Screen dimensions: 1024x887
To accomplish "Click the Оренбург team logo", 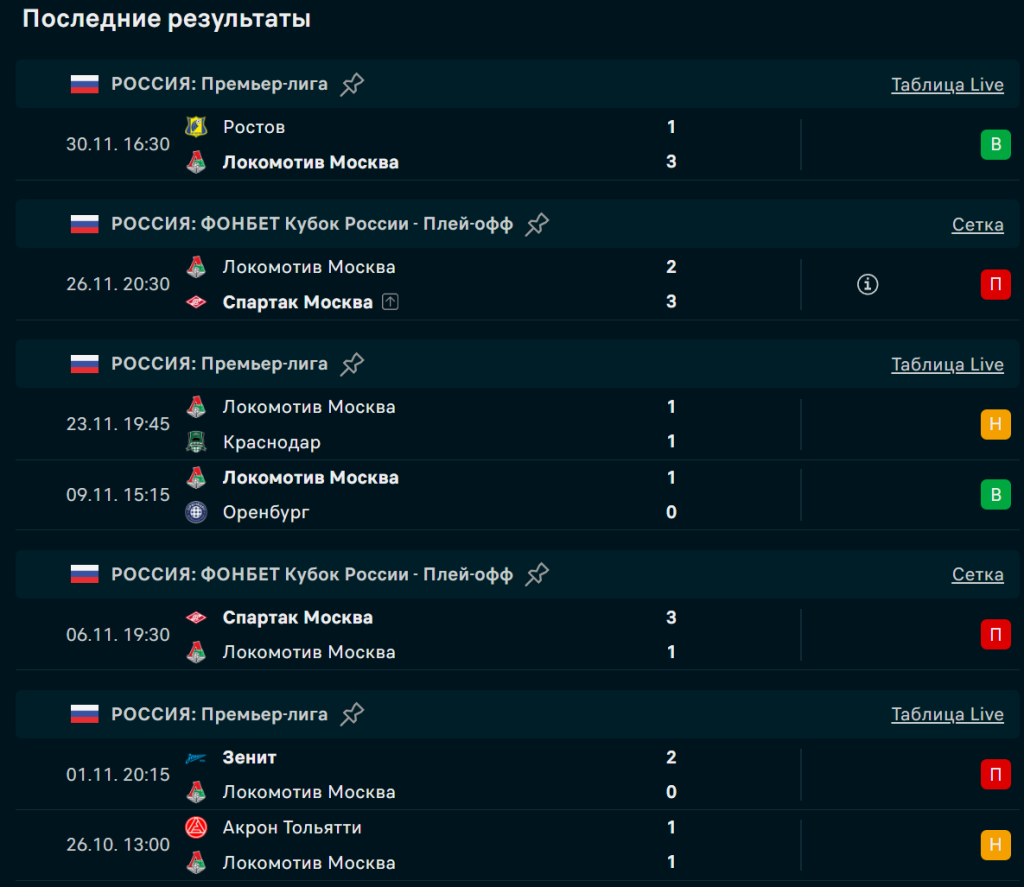I will 196,512.
